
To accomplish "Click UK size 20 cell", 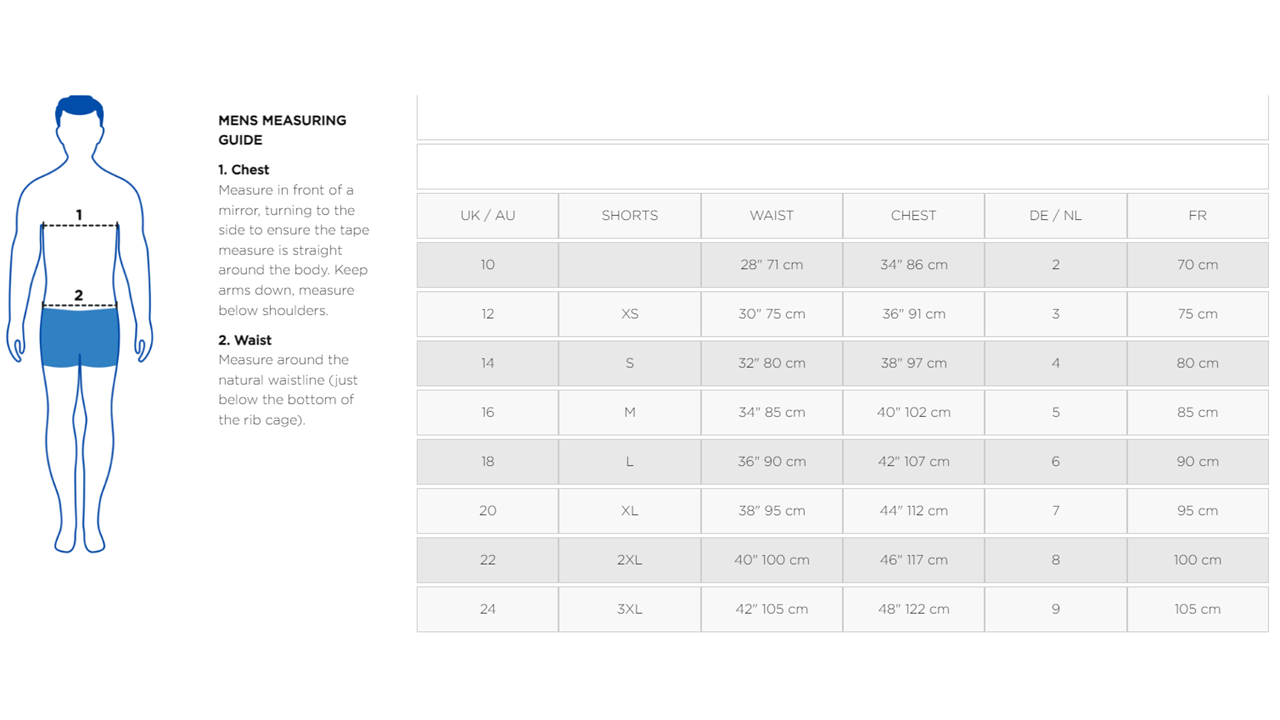I will [487, 510].
